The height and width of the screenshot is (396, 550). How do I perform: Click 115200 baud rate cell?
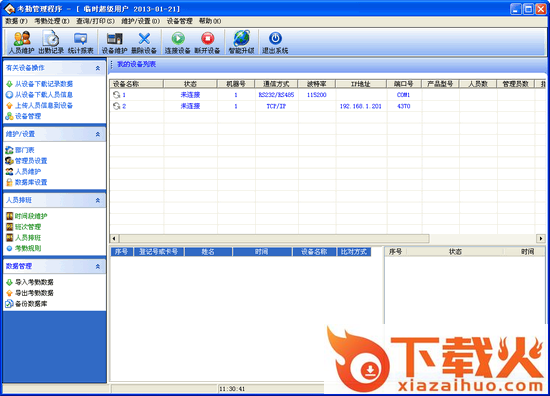point(316,95)
